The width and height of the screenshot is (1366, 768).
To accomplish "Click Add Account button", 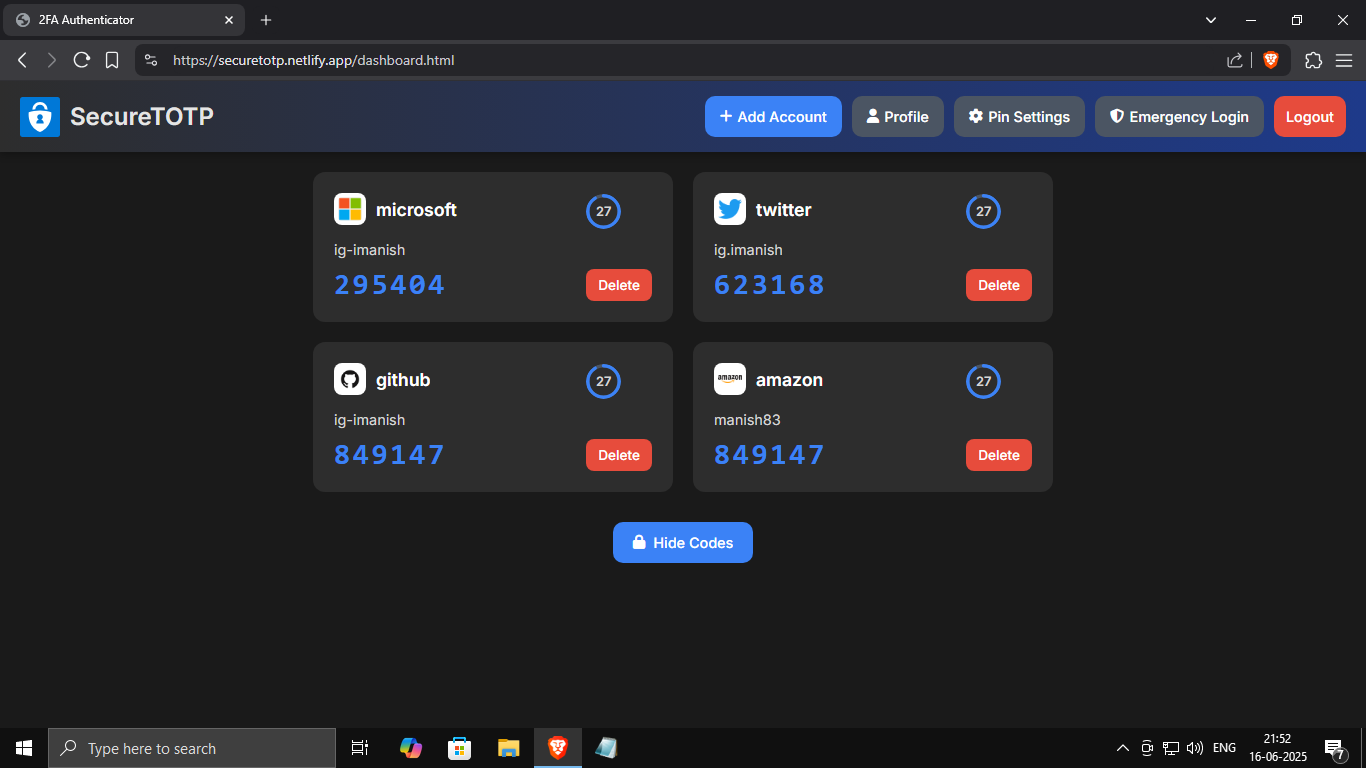I will [773, 117].
